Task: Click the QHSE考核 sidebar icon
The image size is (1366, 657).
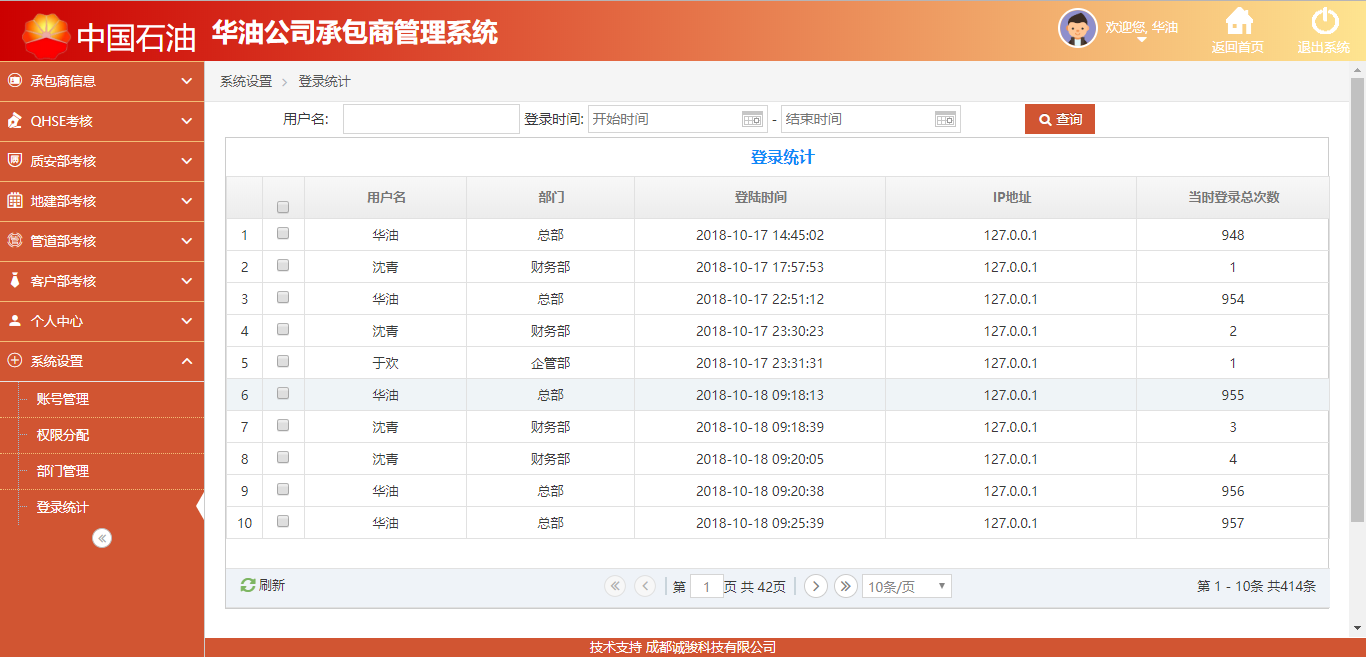Action: tap(14, 121)
